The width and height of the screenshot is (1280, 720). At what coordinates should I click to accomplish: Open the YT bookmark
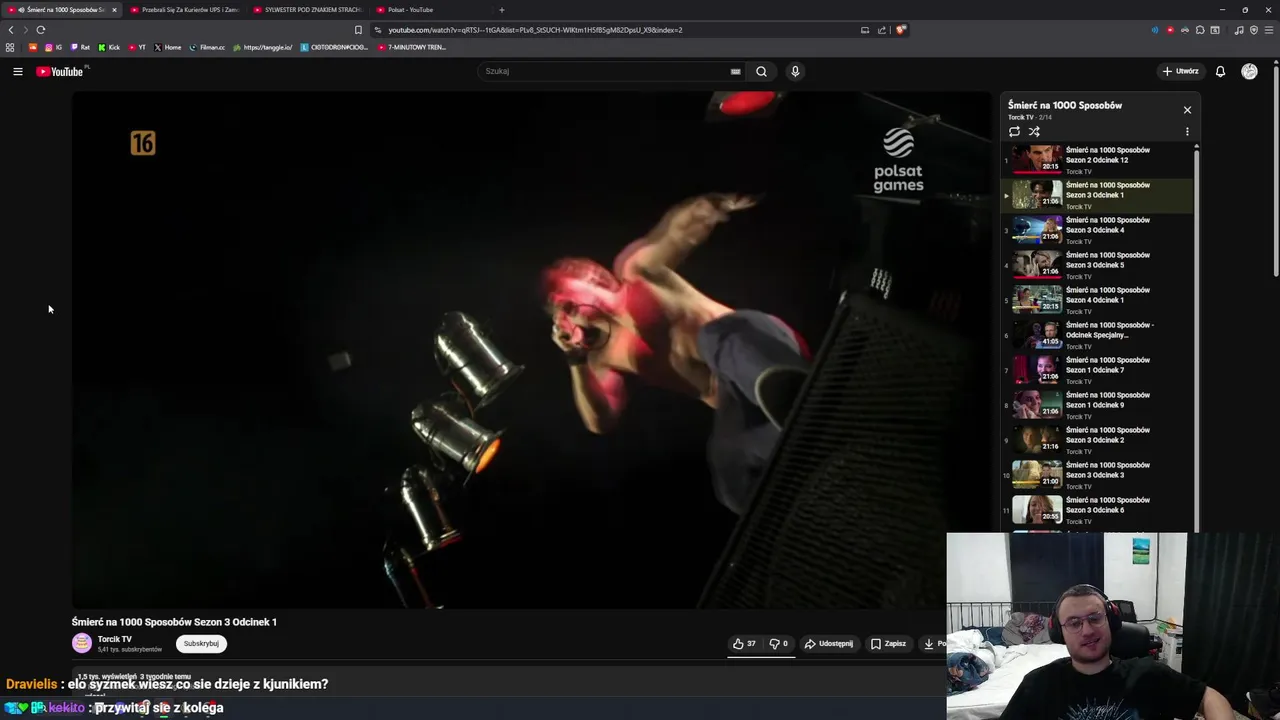137,47
